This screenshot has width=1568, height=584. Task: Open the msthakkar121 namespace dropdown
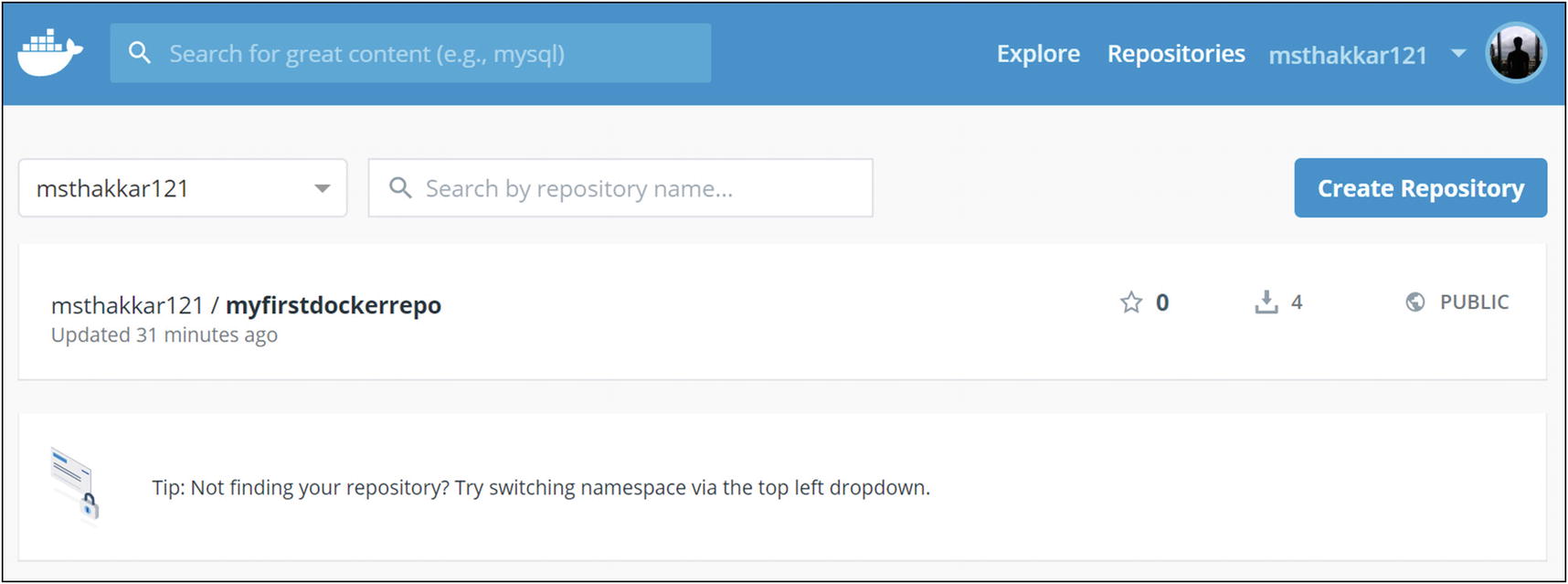point(183,188)
